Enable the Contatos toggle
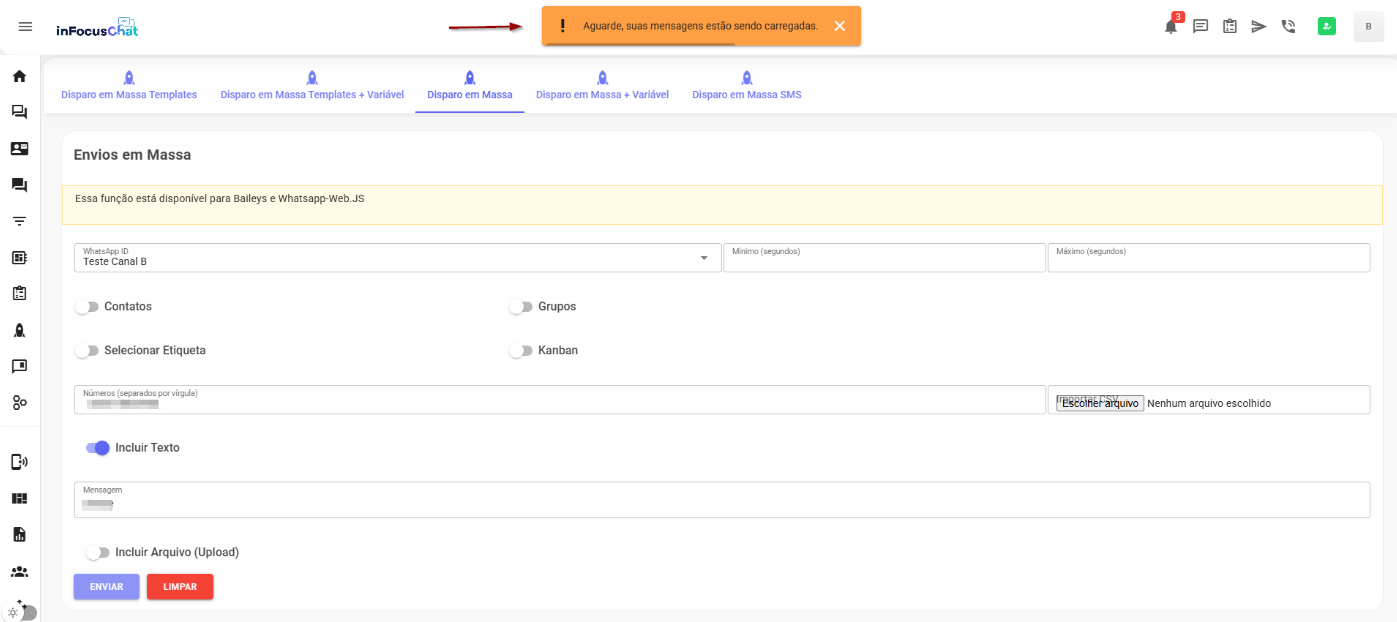The width and height of the screenshot is (1397, 622). pos(87,307)
